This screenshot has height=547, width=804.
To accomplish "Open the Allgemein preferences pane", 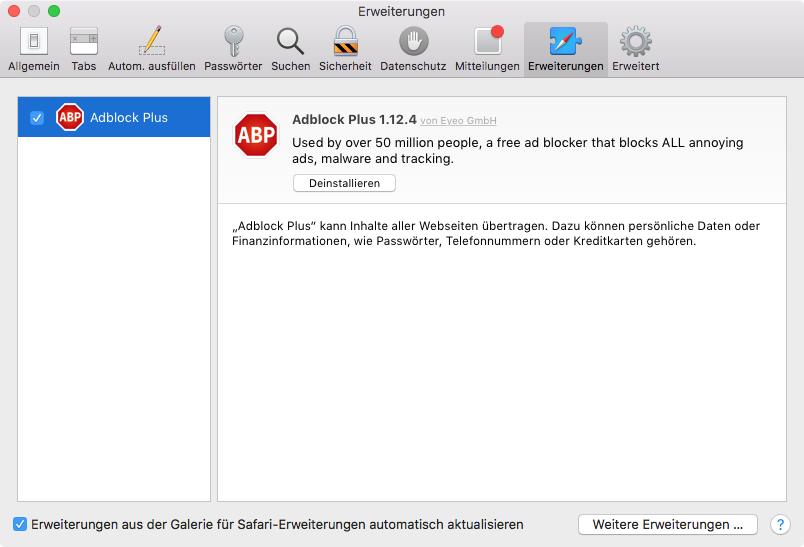I will (34, 49).
